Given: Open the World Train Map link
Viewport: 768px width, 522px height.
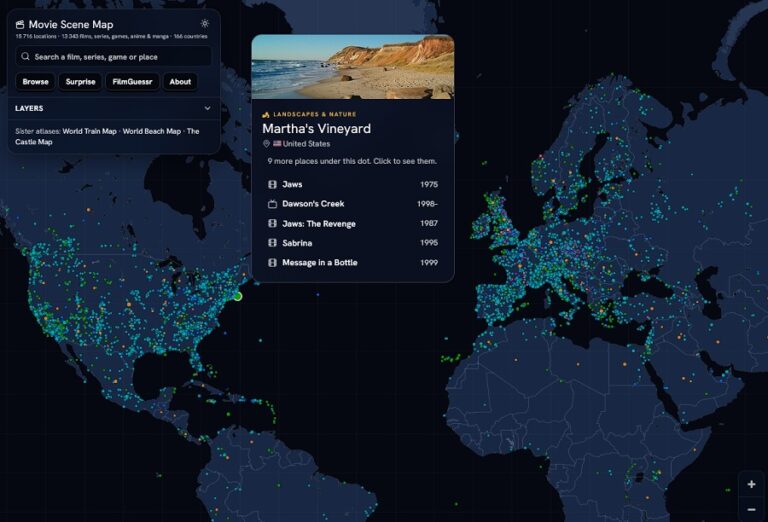Looking at the screenshot, I should click(x=90, y=131).
